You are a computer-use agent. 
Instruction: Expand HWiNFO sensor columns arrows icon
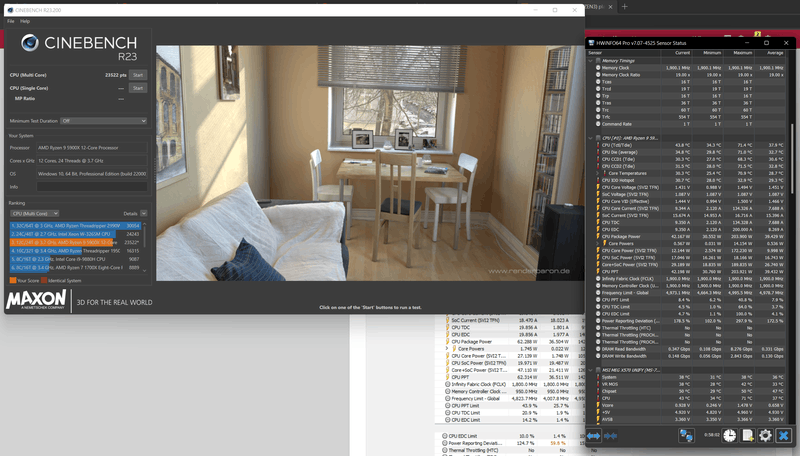click(x=593, y=436)
